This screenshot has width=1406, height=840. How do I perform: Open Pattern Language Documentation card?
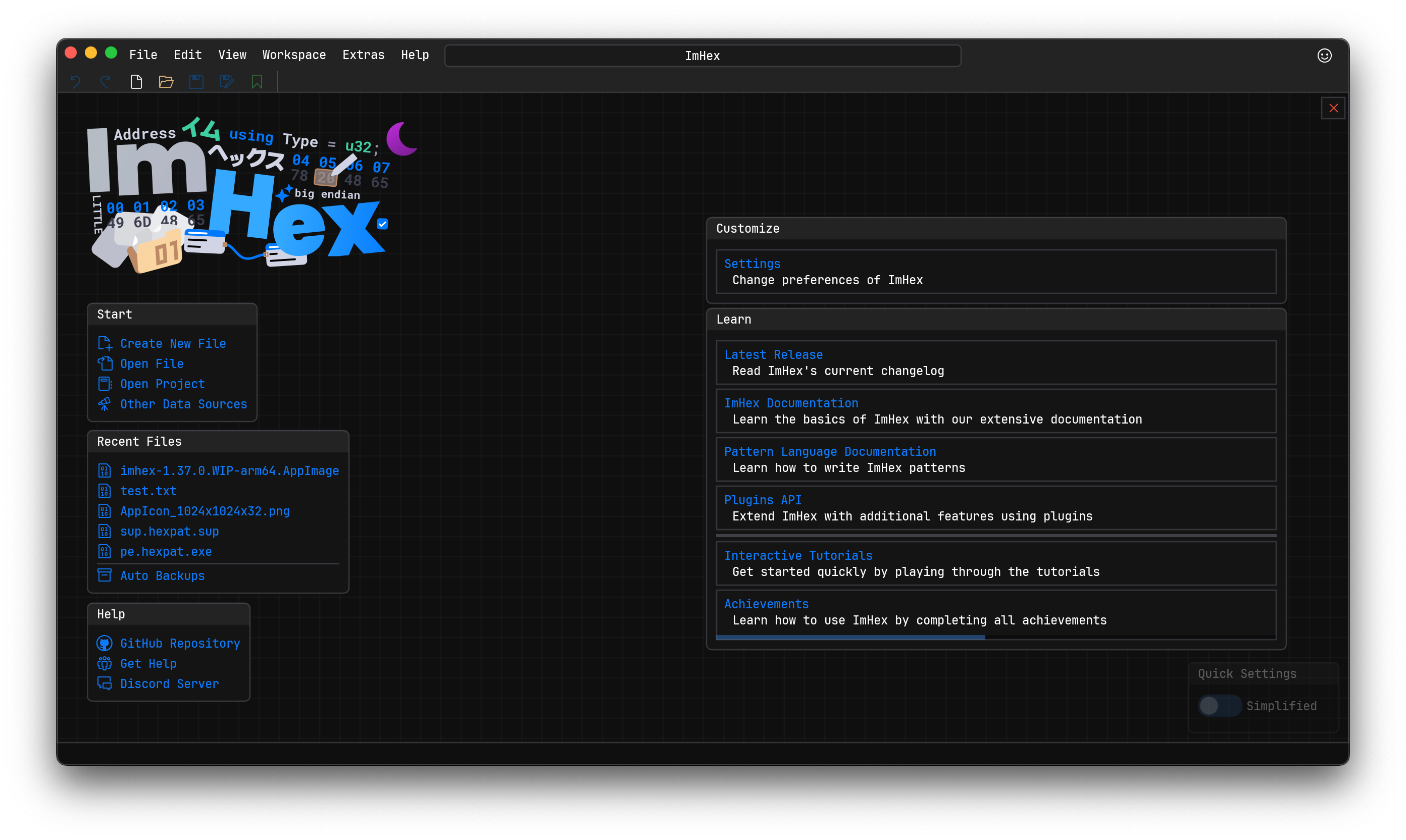pos(996,459)
